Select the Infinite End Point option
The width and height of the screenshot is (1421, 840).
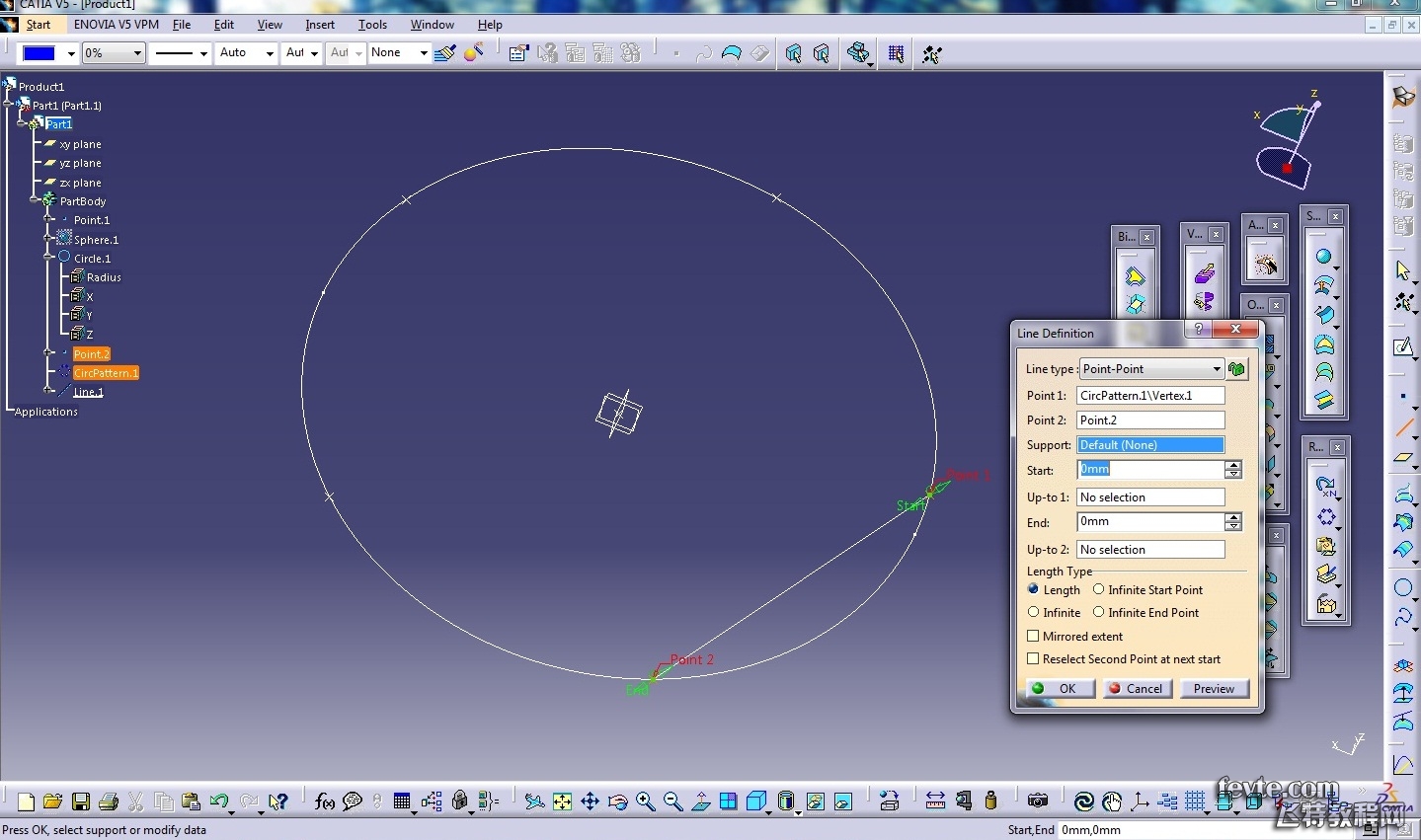[x=1098, y=612]
